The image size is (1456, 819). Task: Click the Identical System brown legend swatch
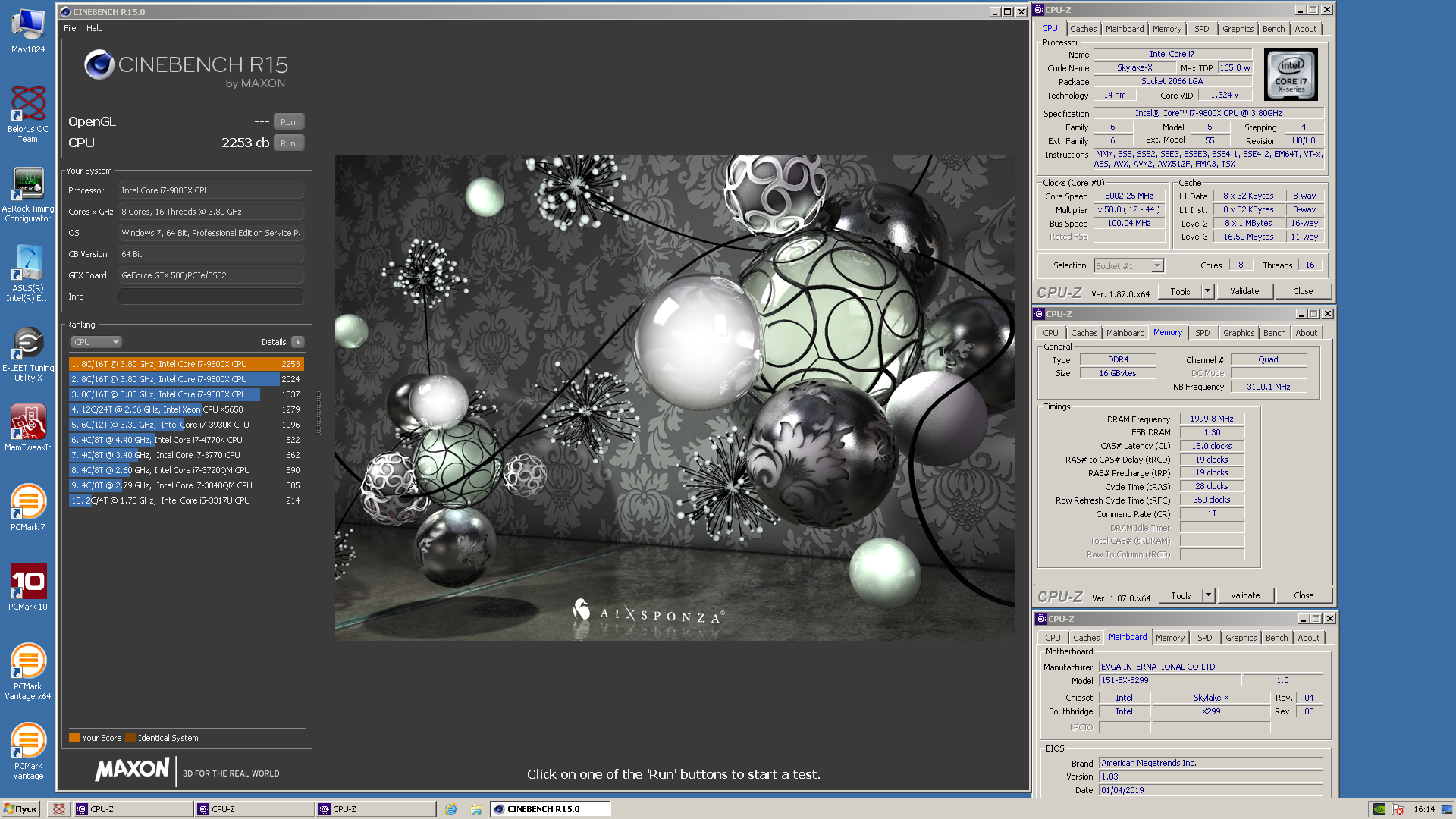(130, 738)
